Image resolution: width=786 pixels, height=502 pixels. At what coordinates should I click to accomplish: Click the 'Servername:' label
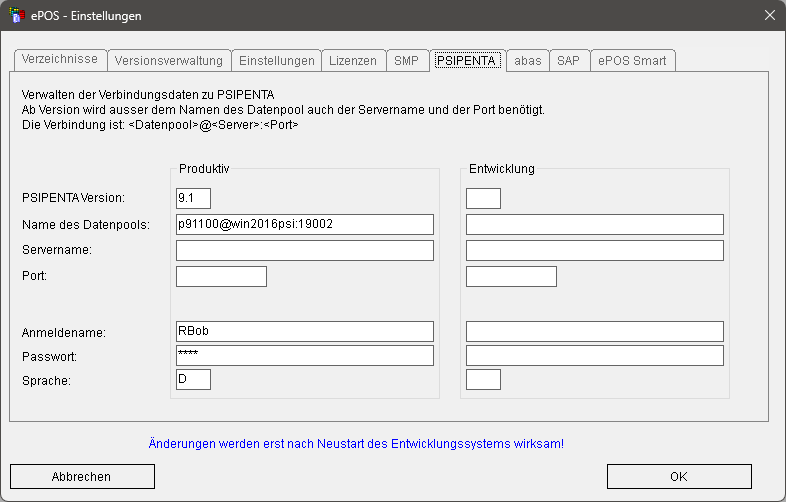(x=57, y=250)
